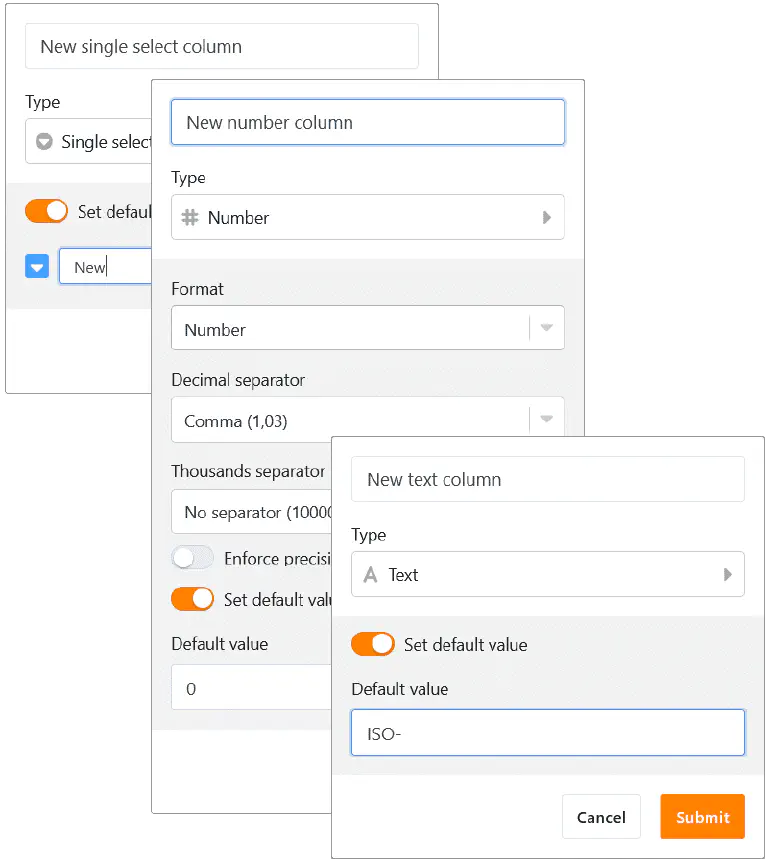Open the Text type selector arrow
The width and height of the screenshot is (768, 864).
click(727, 575)
